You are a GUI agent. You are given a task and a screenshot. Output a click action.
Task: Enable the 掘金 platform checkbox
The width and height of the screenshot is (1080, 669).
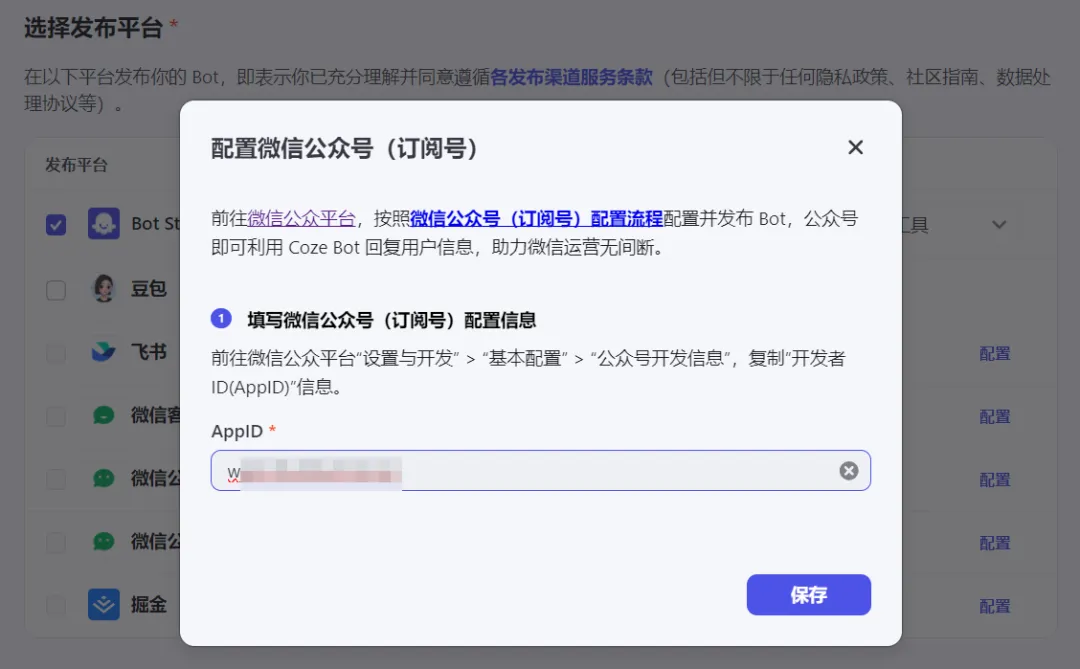coord(56,605)
